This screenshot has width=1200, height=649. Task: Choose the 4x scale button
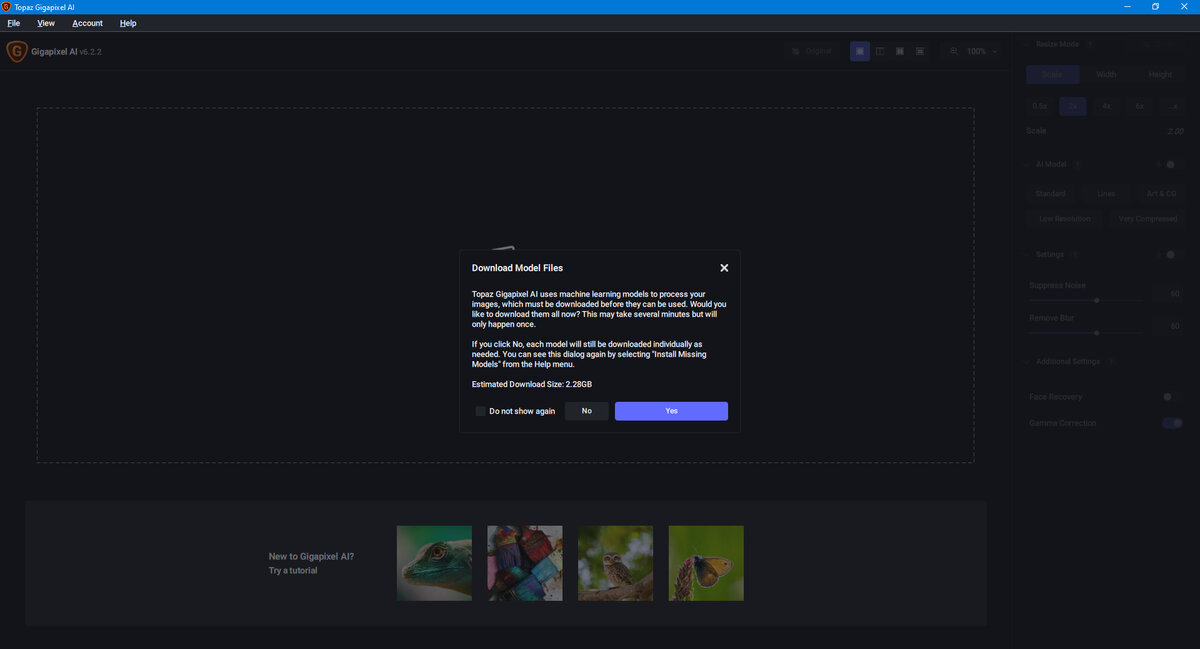click(x=1107, y=106)
